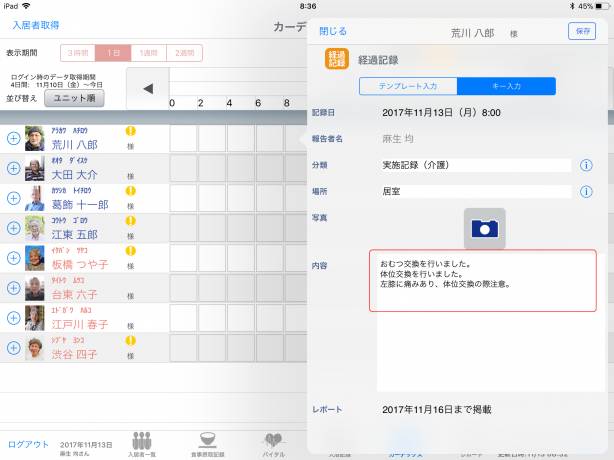Open info for 分類 field

pos(586,165)
